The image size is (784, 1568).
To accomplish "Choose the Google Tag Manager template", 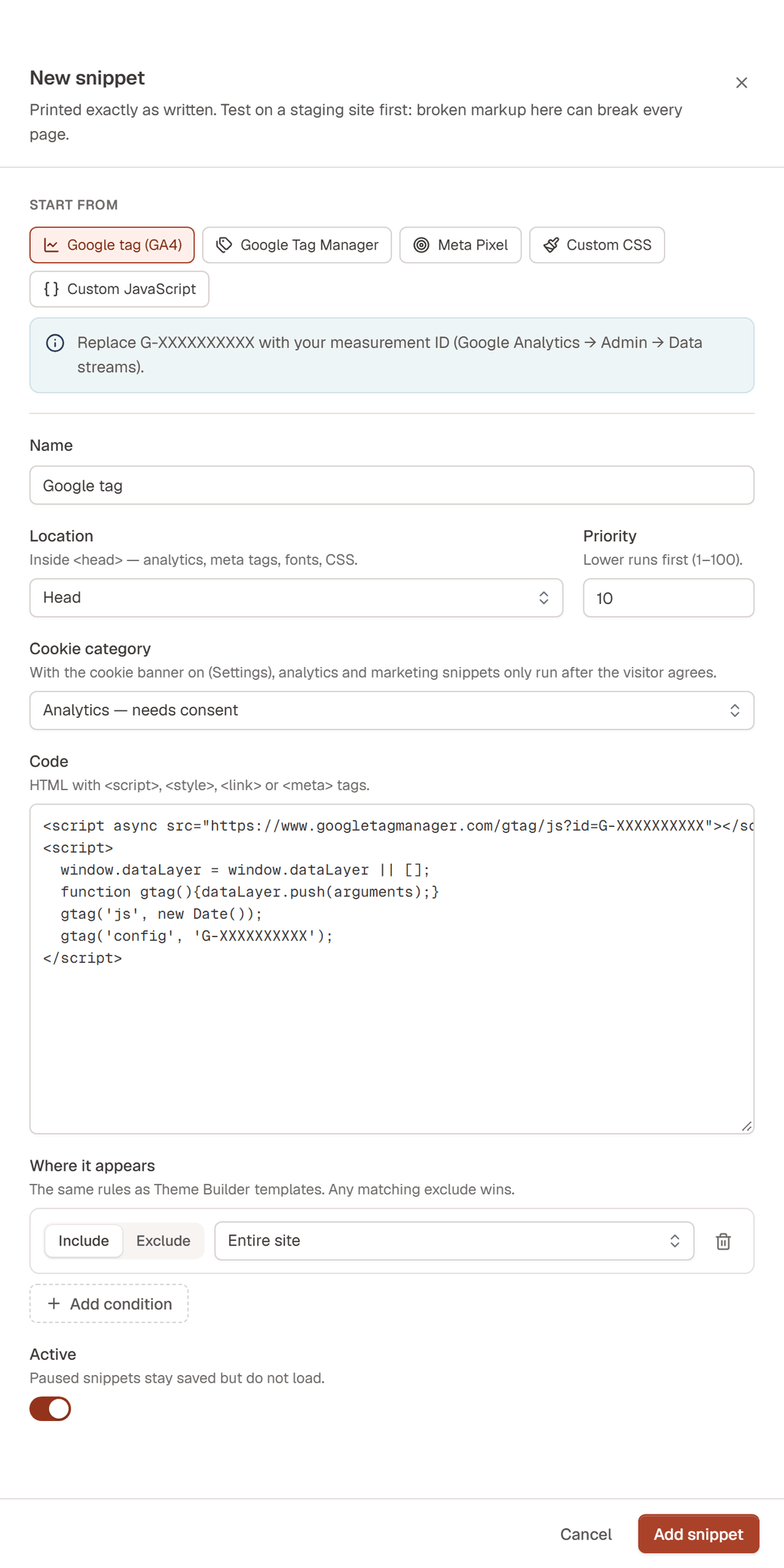I will [x=297, y=245].
